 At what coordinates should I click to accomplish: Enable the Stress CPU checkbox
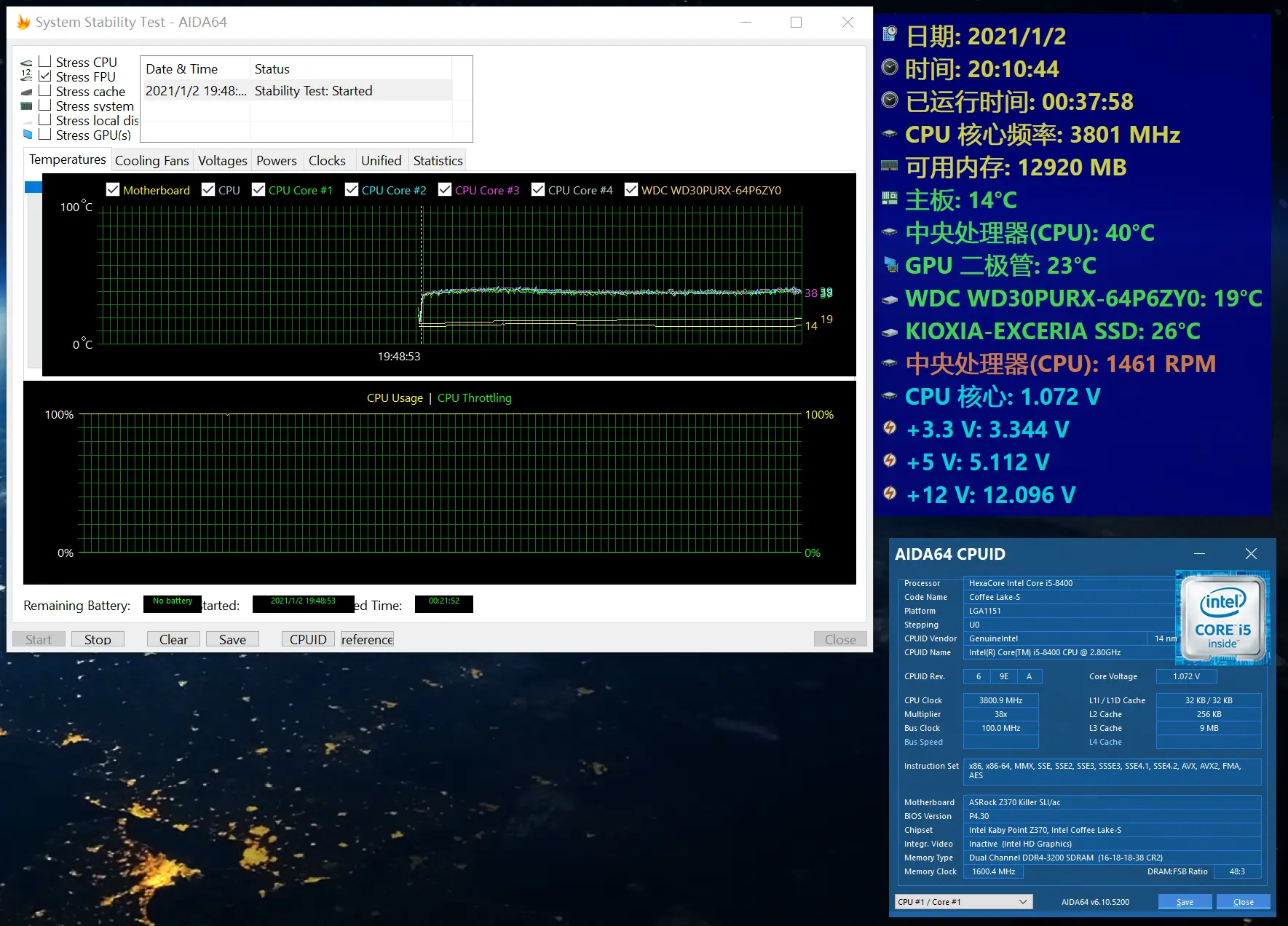coord(45,62)
